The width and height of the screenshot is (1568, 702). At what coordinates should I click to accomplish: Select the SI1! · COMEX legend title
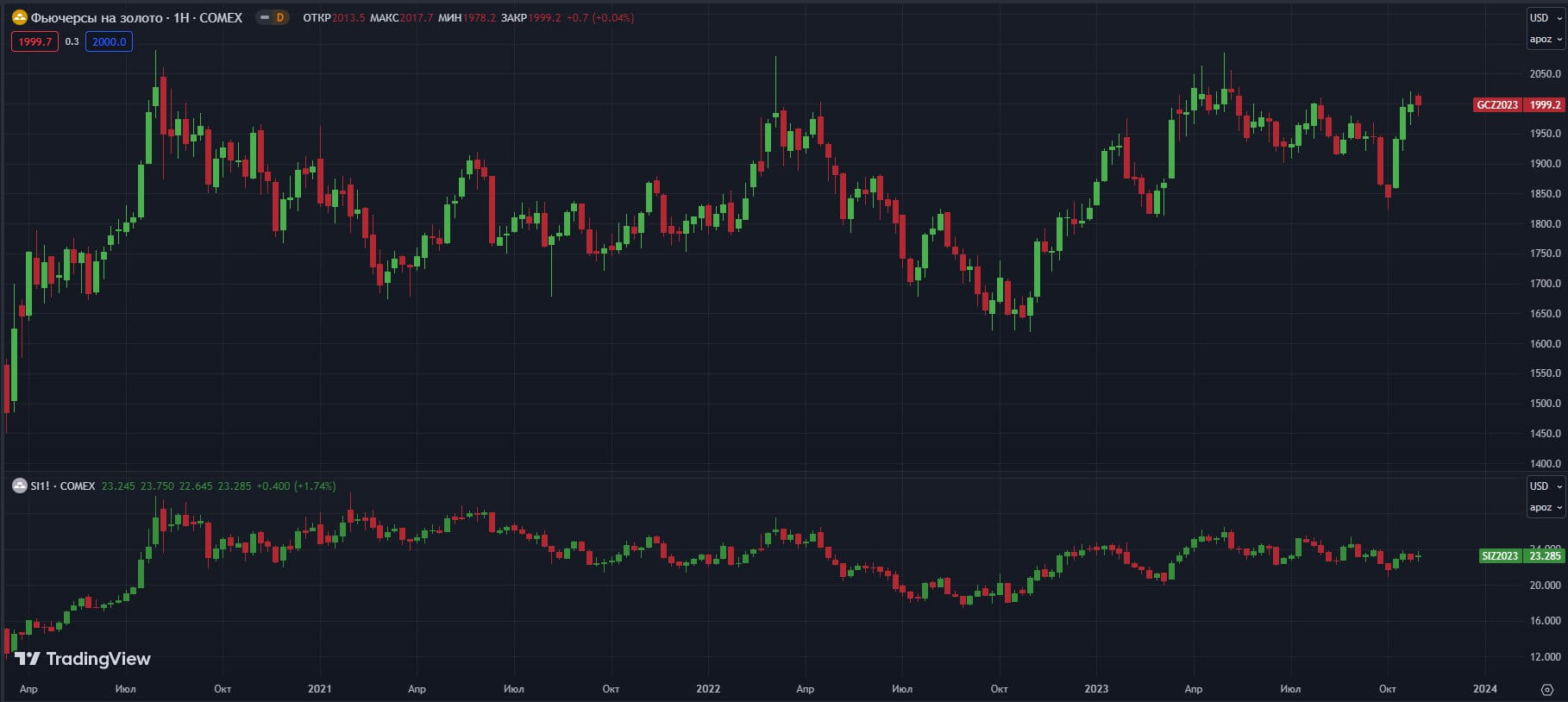tap(63, 486)
